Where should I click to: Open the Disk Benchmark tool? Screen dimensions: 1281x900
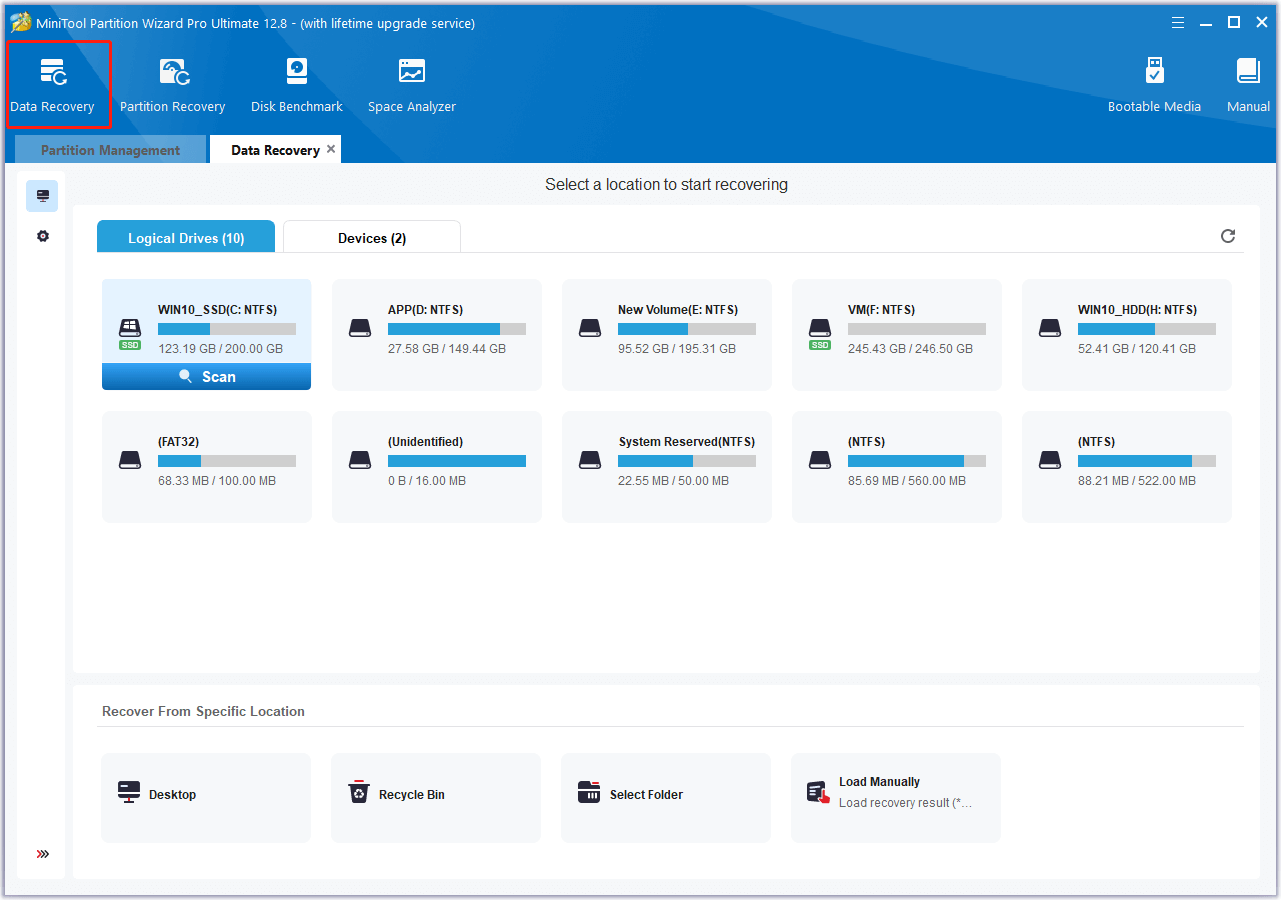[x=296, y=85]
